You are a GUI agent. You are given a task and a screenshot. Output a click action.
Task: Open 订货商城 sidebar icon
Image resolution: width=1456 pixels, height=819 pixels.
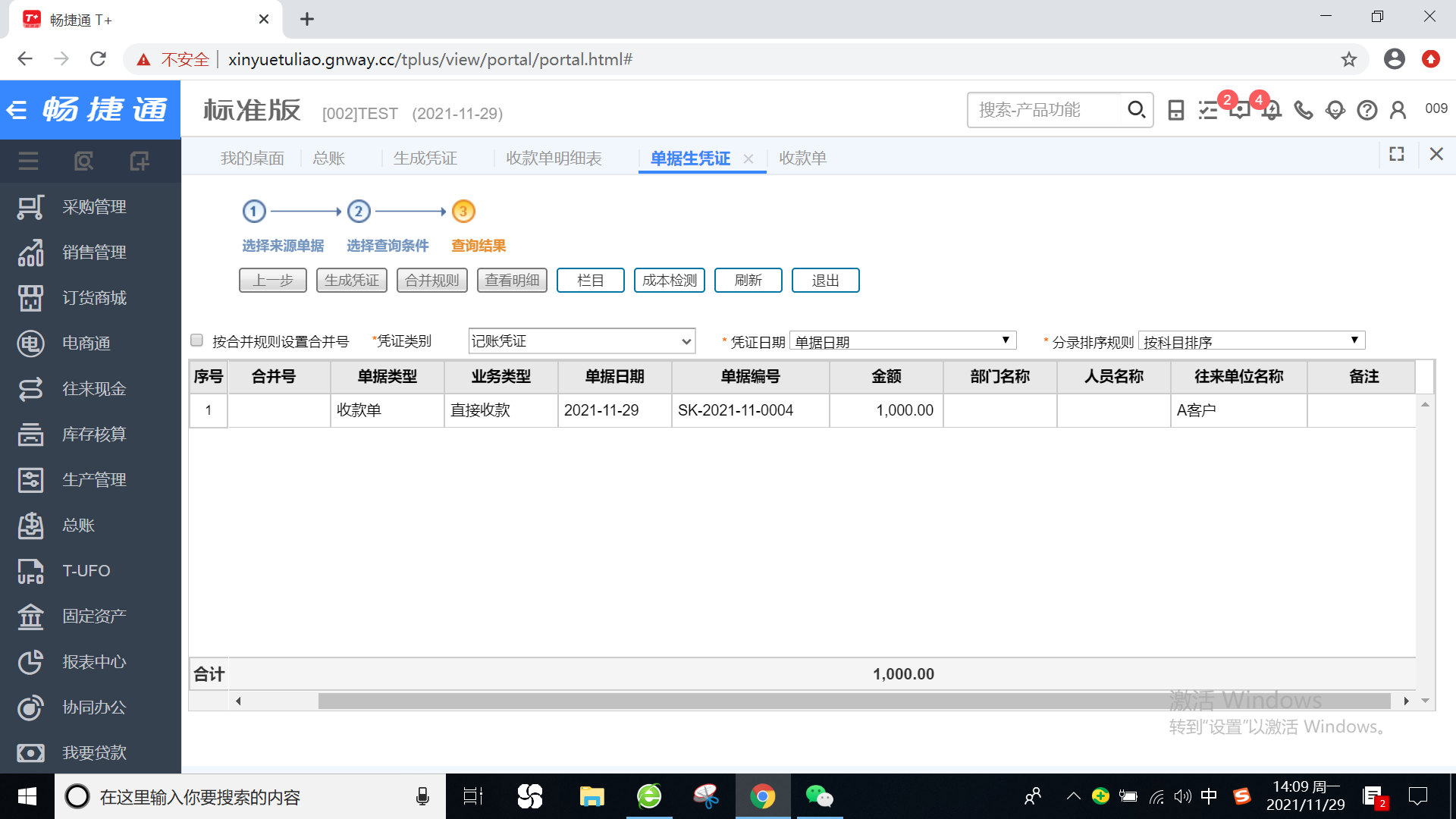tap(30, 298)
